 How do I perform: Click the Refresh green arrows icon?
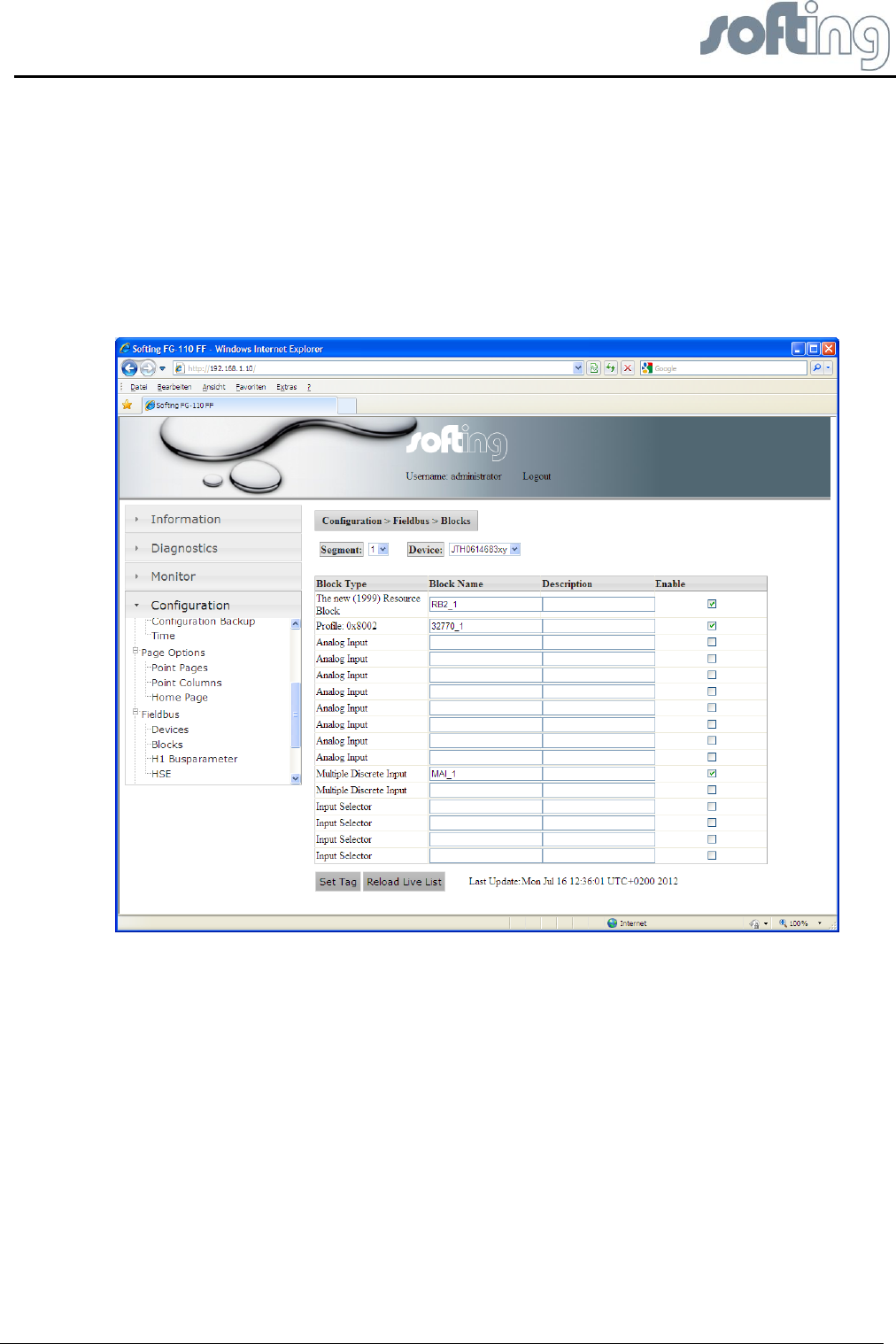point(611,368)
